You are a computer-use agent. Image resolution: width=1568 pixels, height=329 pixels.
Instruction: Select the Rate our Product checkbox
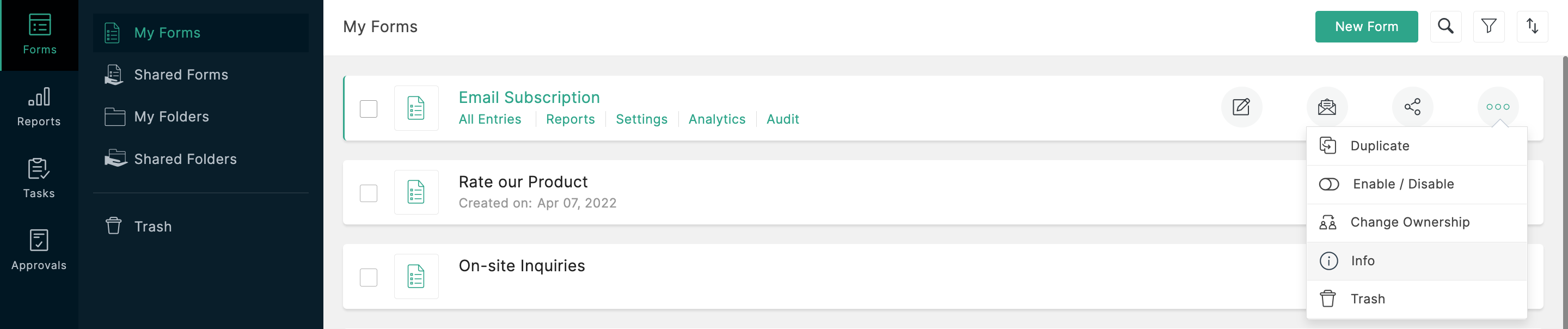(368, 193)
